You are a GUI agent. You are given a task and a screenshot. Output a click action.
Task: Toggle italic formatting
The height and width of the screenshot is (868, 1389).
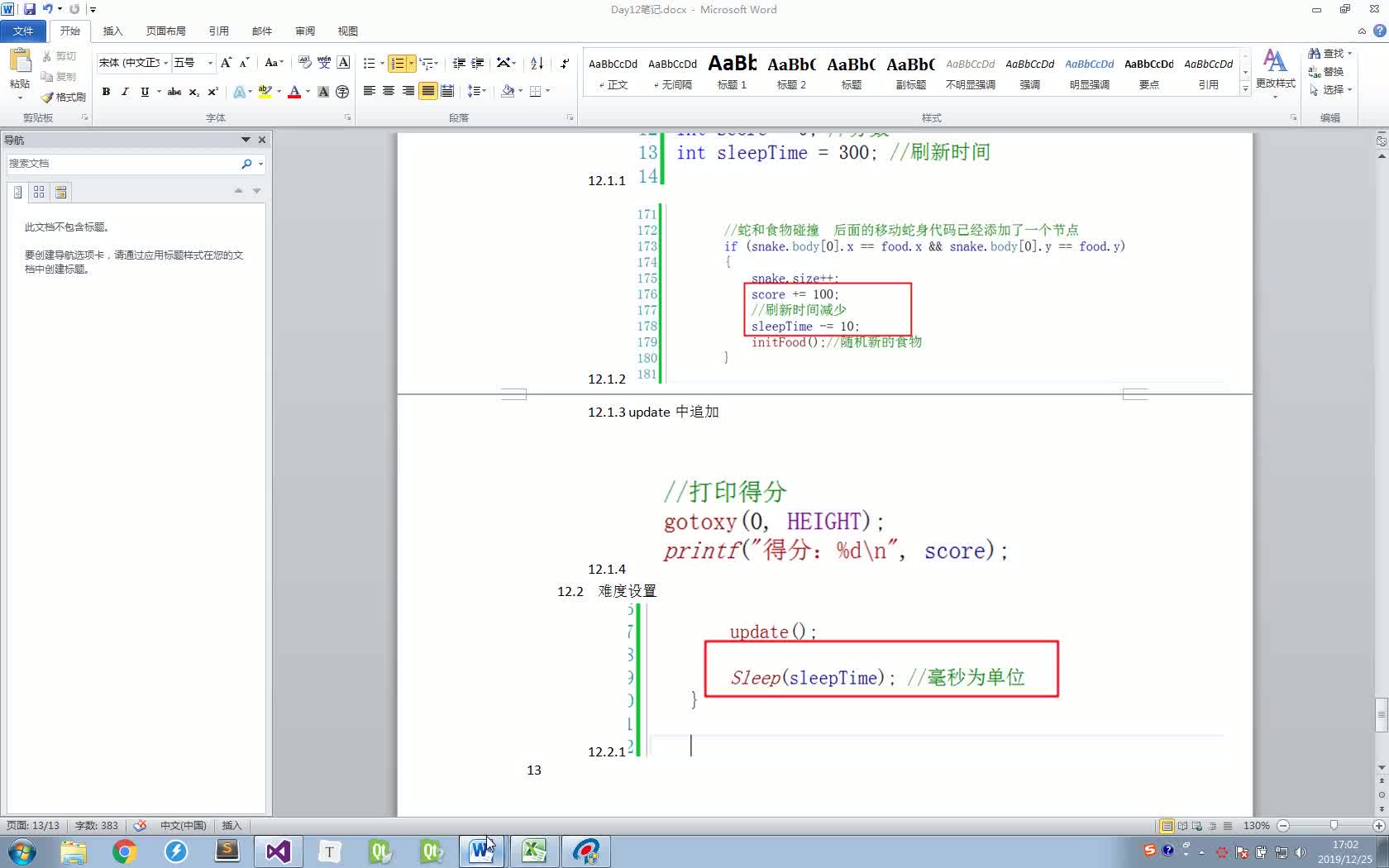pos(125,92)
